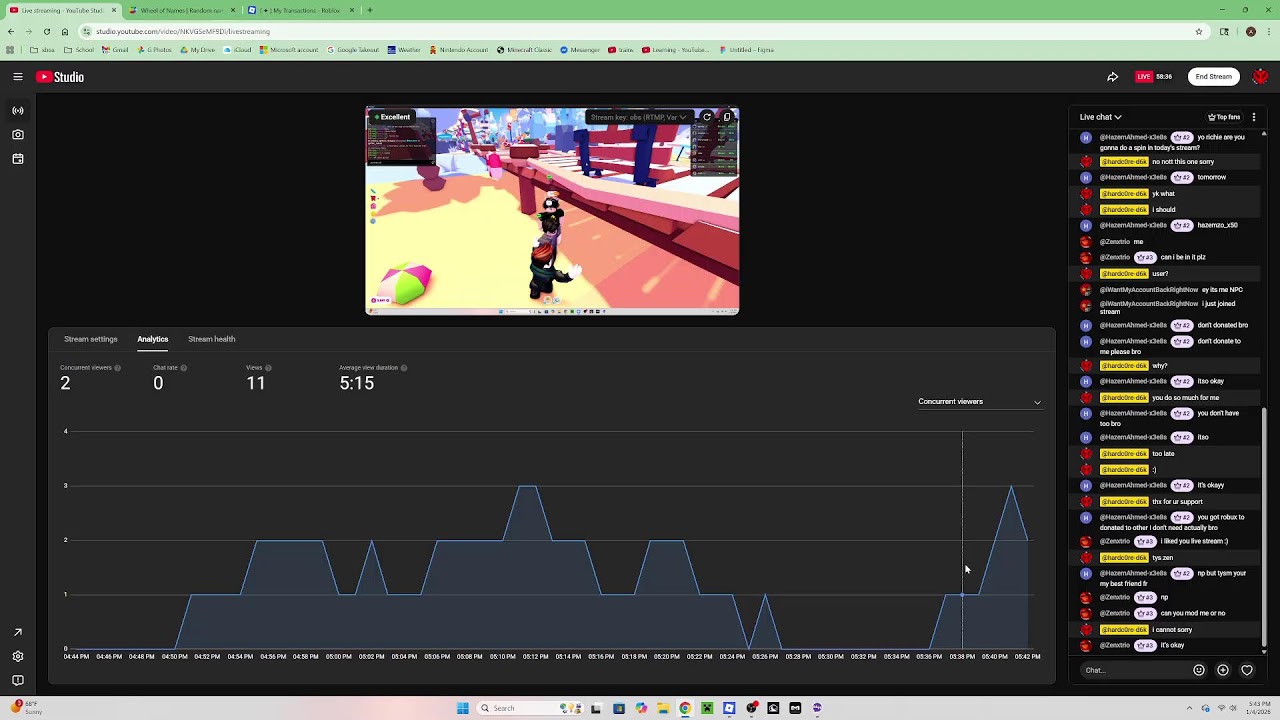Switch to My Transactions Roblox browser tab
The image size is (1280, 720).
point(301,10)
